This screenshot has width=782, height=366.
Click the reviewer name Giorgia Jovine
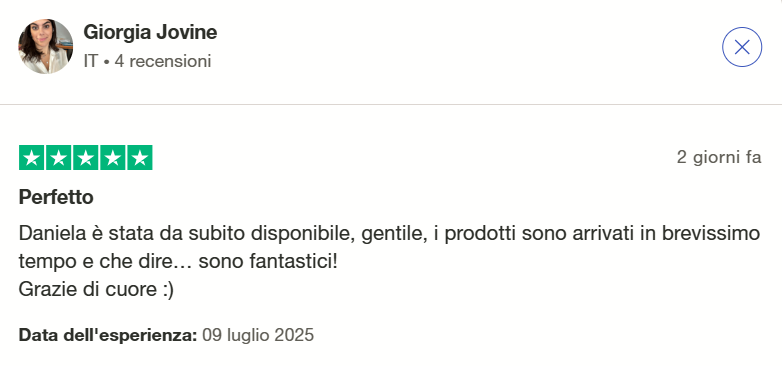(x=150, y=32)
